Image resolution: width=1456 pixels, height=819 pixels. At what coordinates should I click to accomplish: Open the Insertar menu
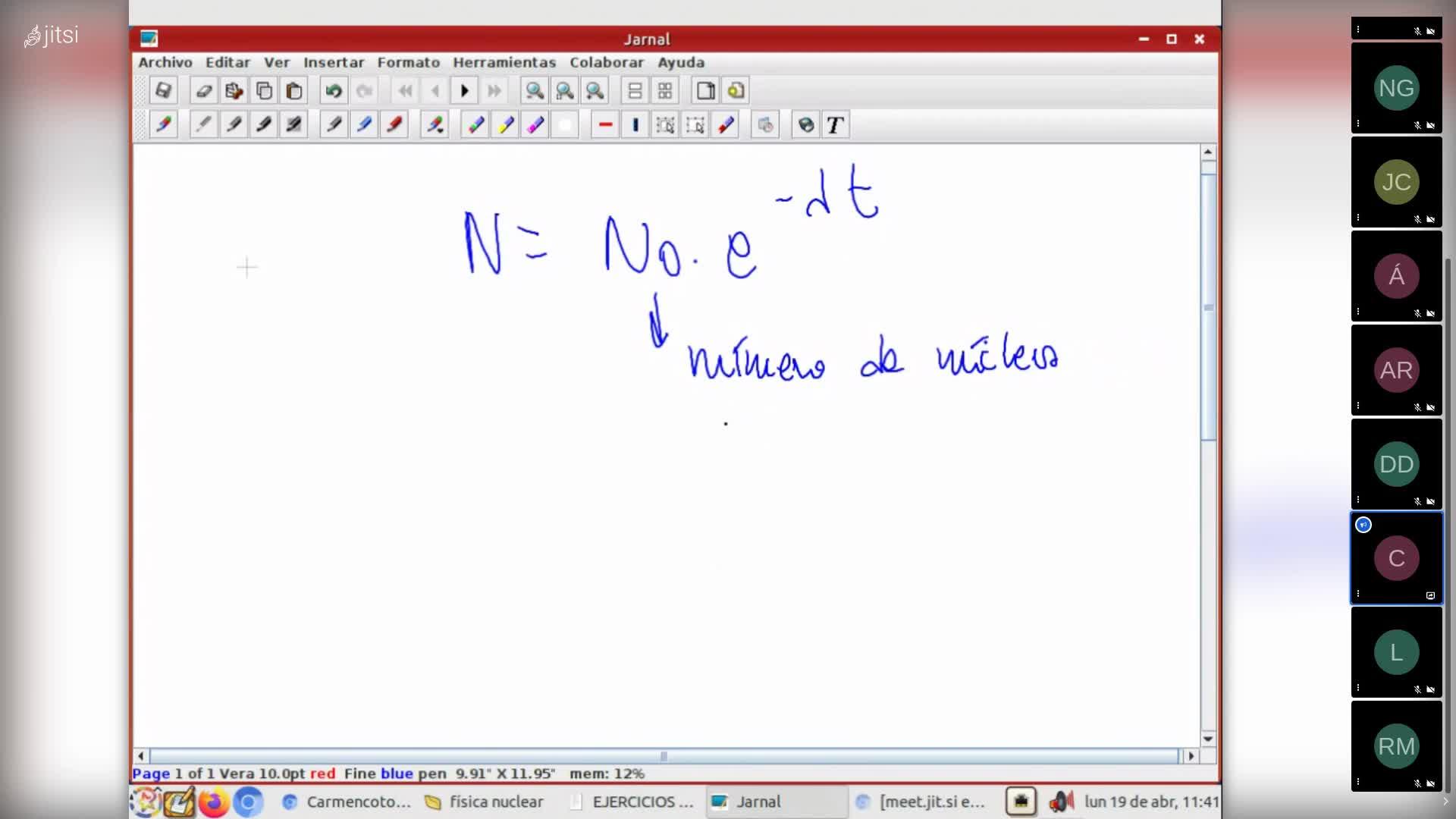334,62
